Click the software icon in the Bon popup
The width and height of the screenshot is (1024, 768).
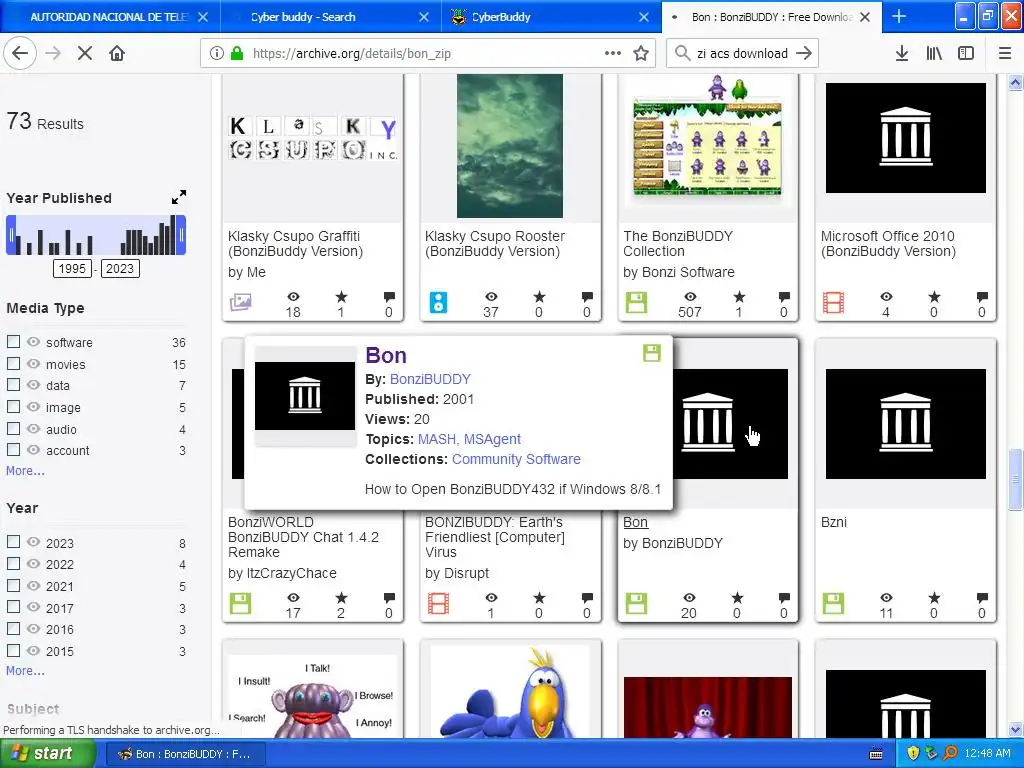tap(652, 353)
